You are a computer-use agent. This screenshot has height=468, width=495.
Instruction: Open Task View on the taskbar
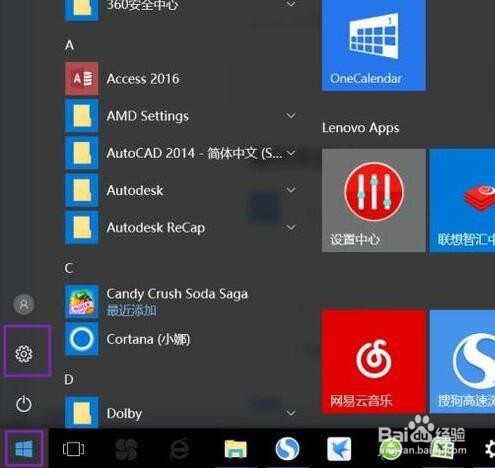tap(73, 449)
